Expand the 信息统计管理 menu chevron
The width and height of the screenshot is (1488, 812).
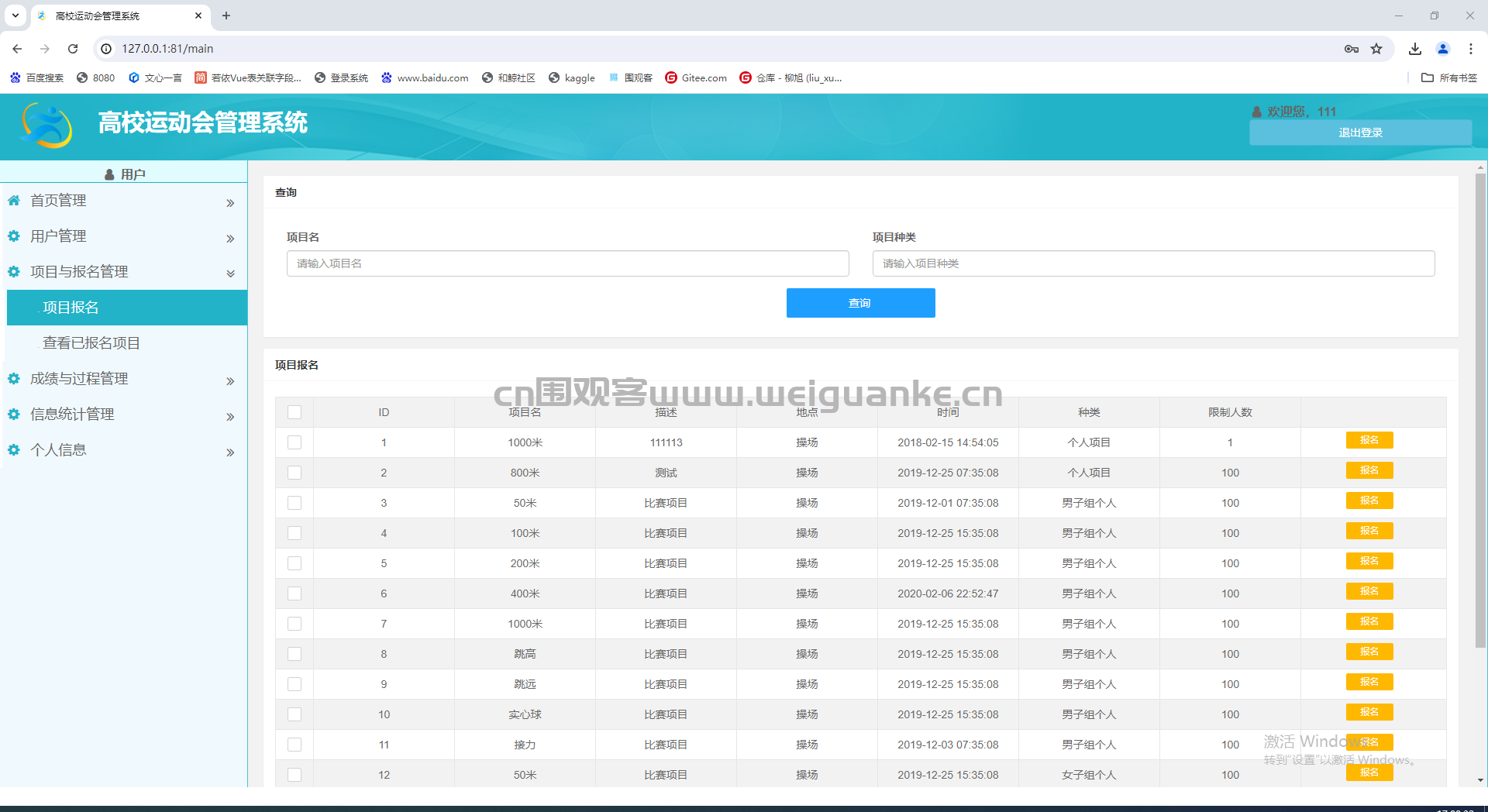click(x=230, y=417)
